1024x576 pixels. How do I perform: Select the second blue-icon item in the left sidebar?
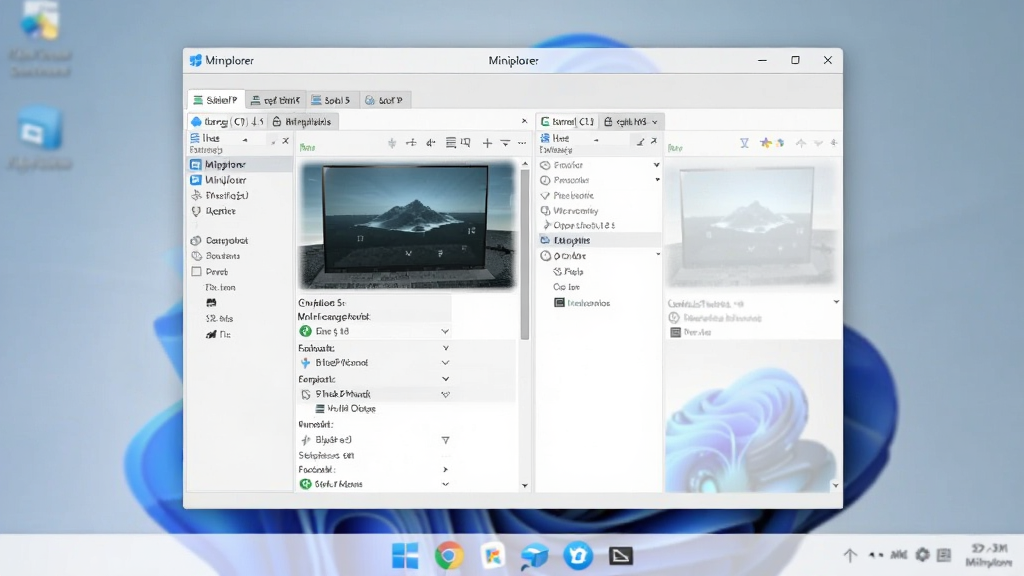(240, 180)
